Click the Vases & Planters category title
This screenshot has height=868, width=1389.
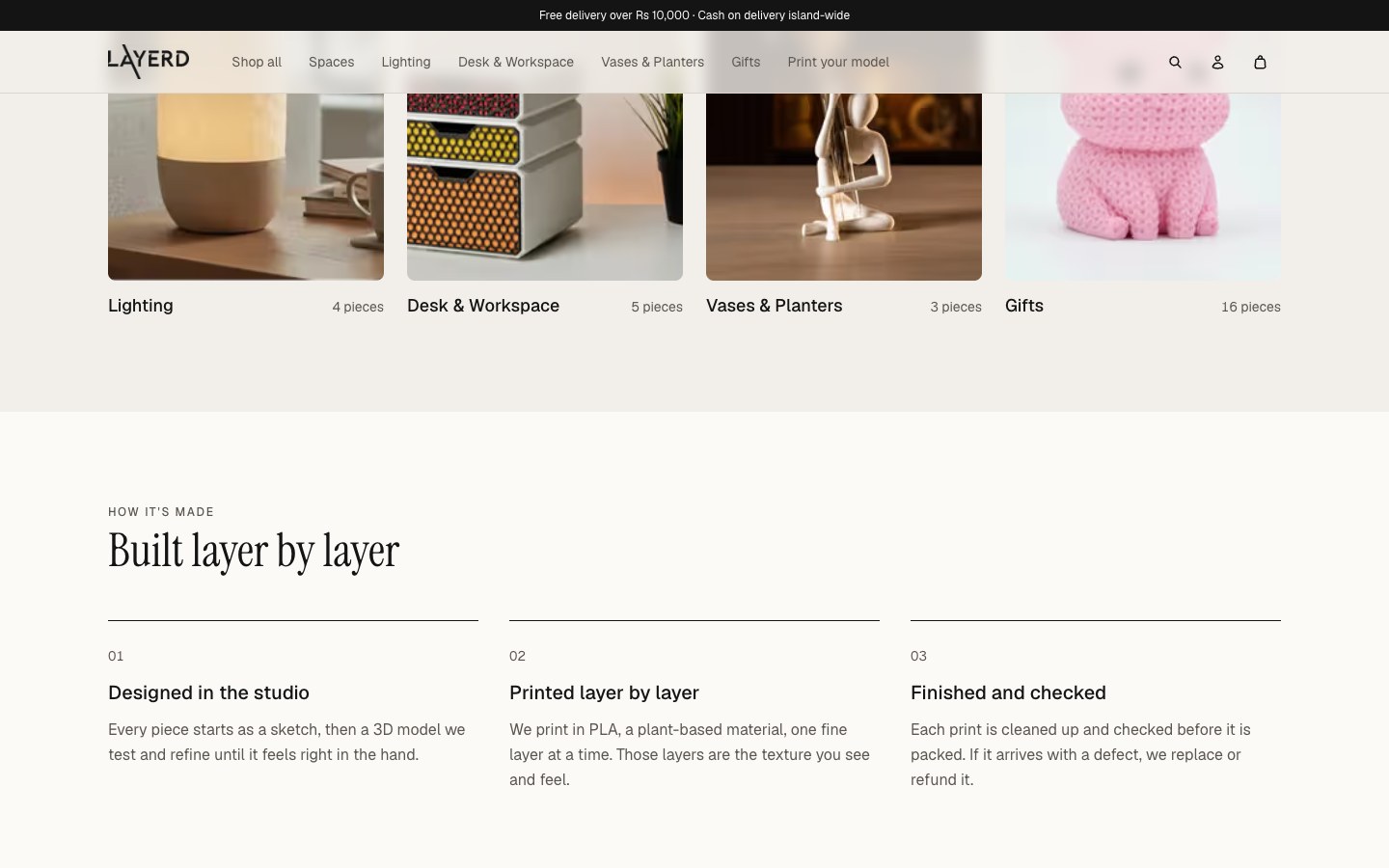pos(775,306)
